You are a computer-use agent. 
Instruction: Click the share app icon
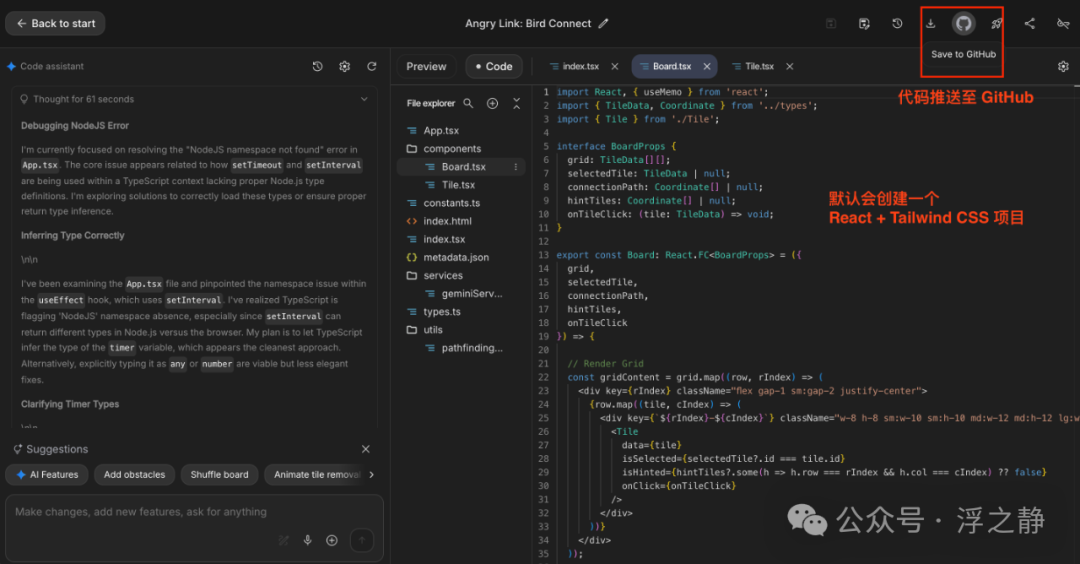click(1029, 23)
